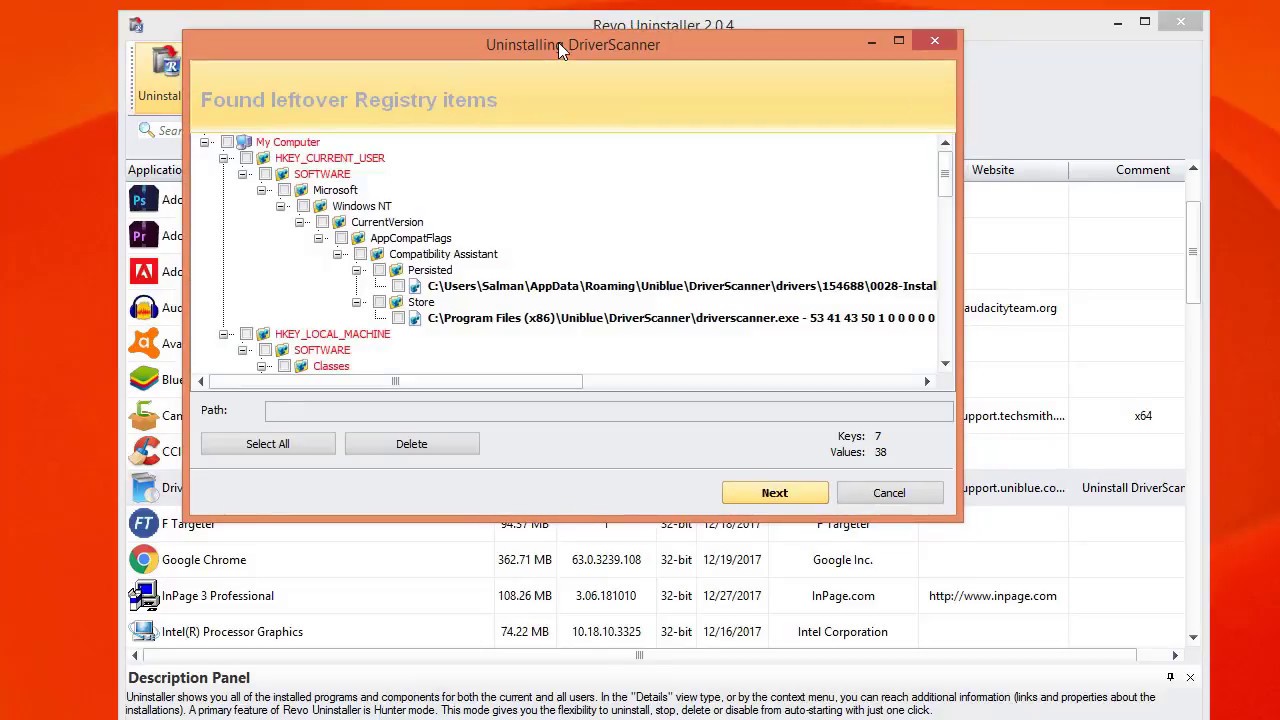Click the registry icon beside Compatibility Assistant

(377, 254)
